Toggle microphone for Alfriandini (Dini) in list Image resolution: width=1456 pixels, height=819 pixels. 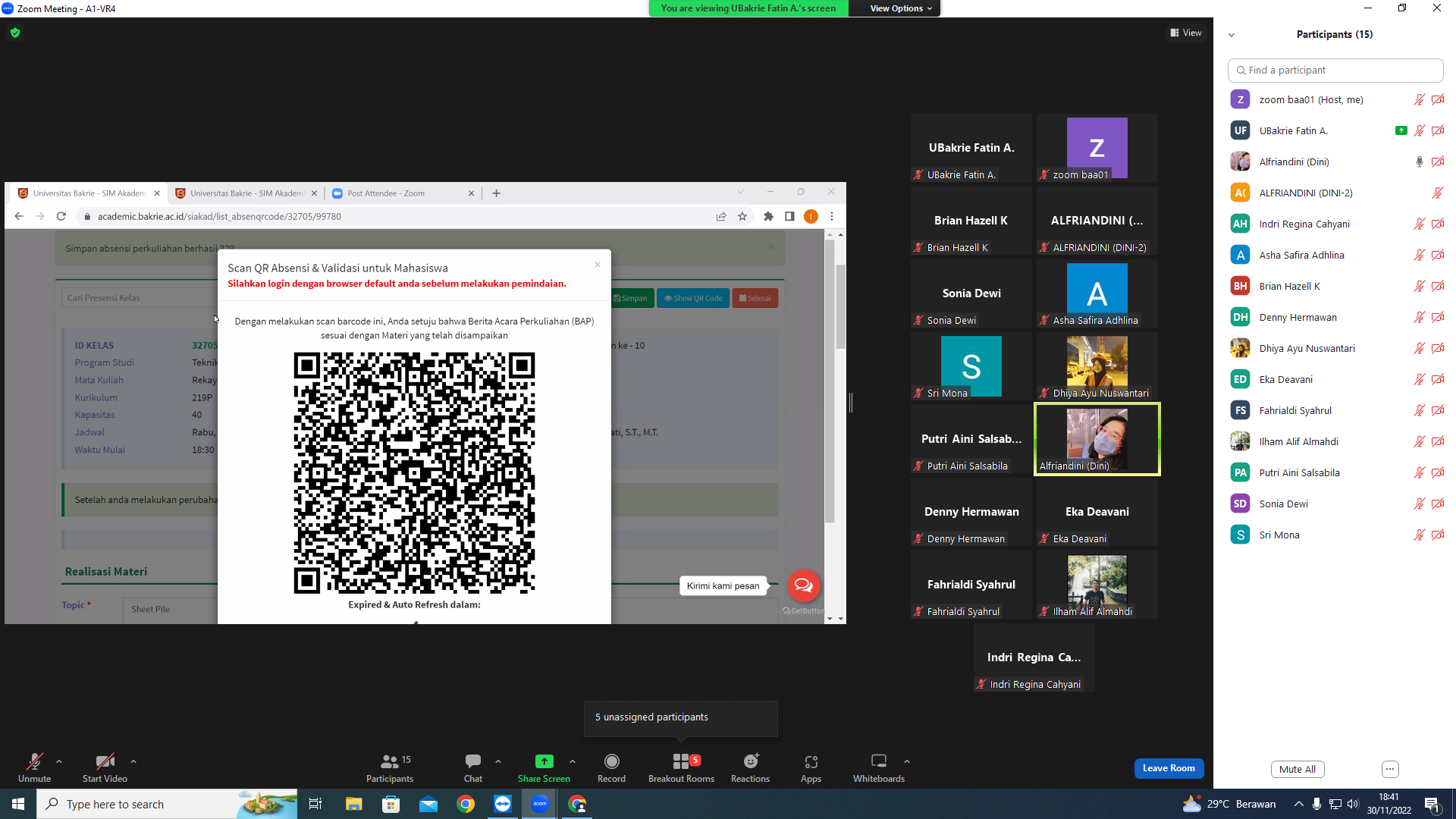[1419, 162]
